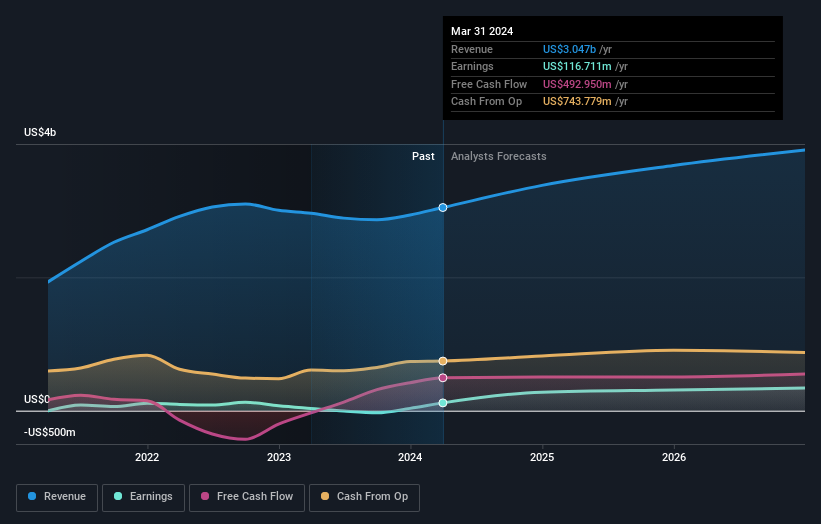Select the Earnings data point marker
Screen dimensions: 821x524
(443, 403)
